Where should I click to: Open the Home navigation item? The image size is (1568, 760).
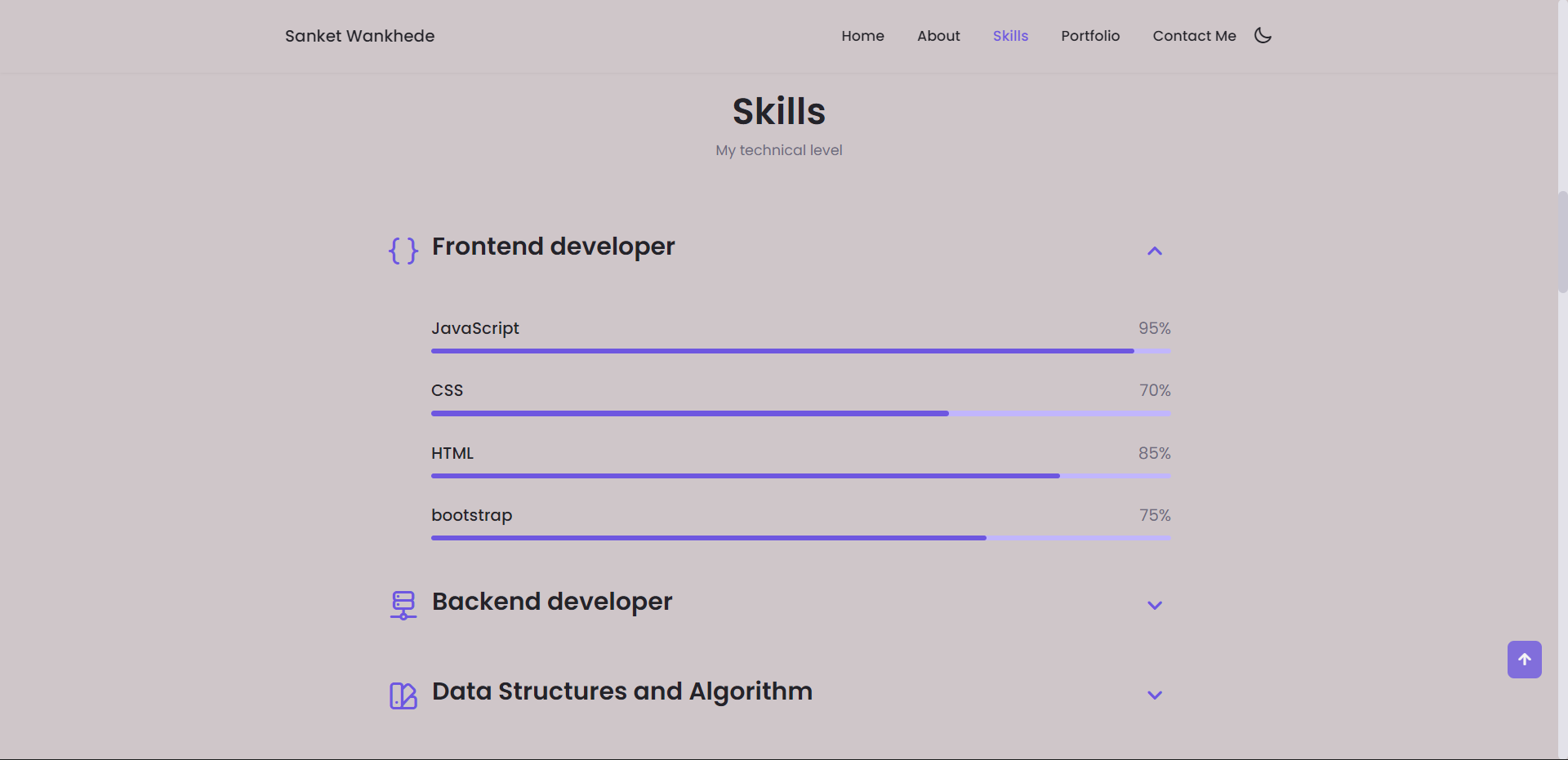(x=862, y=36)
